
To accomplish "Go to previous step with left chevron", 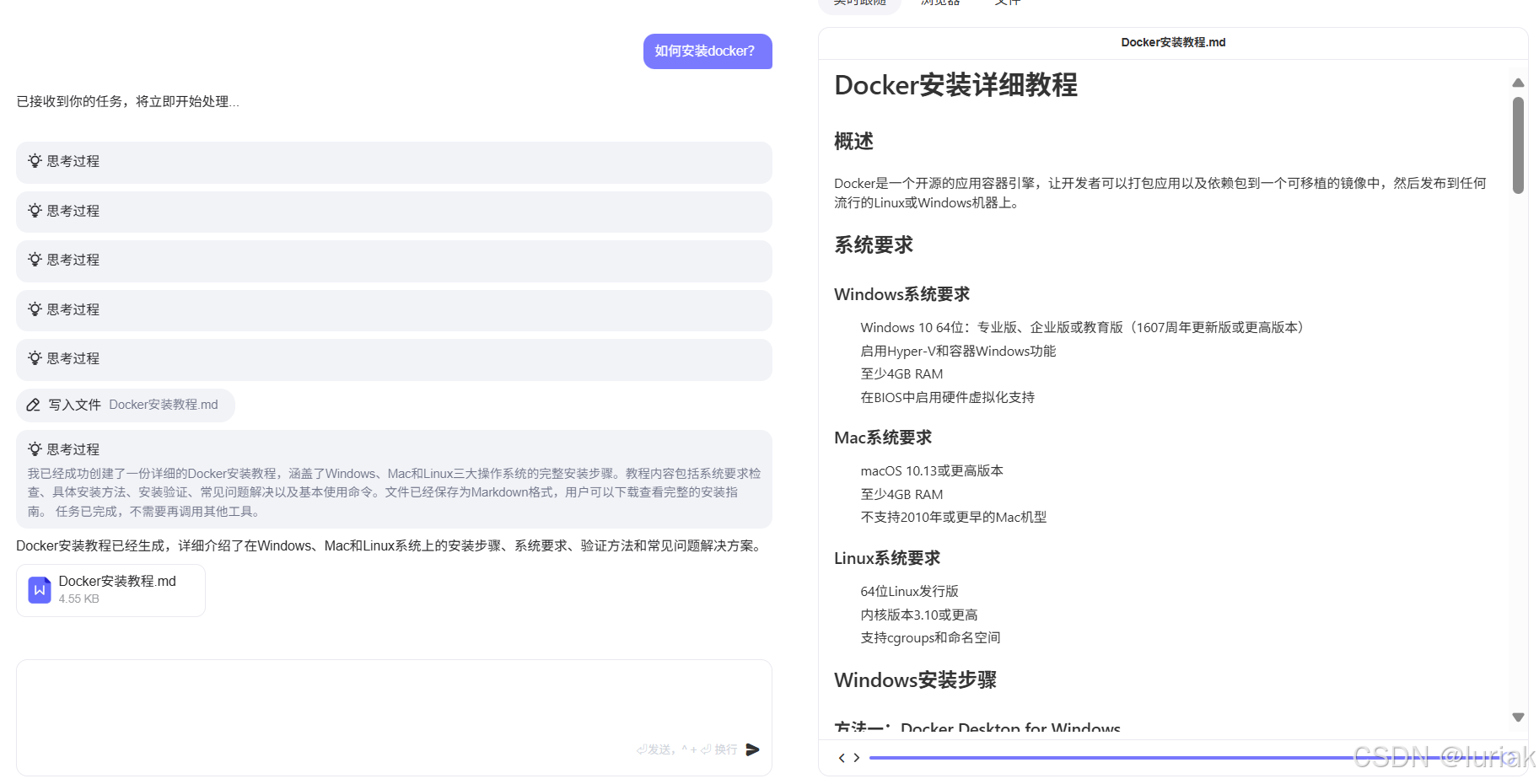I will 841,758.
